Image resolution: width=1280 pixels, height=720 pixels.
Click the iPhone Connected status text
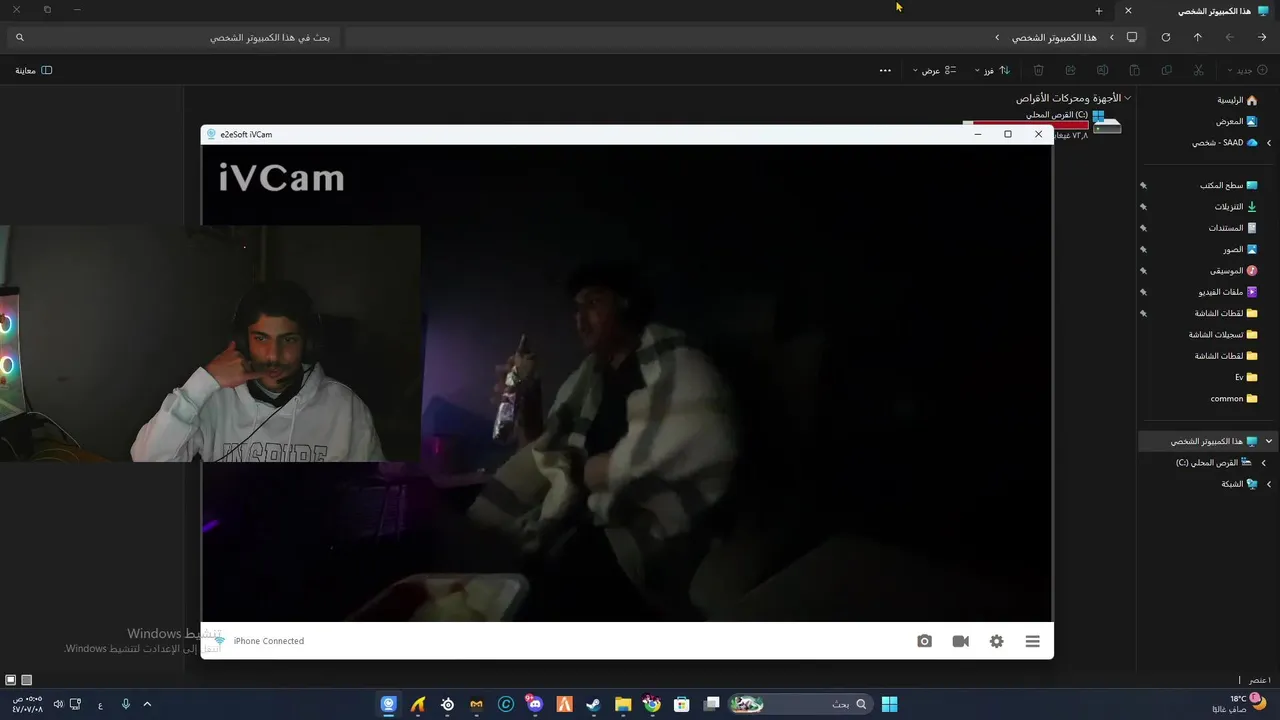(x=268, y=641)
